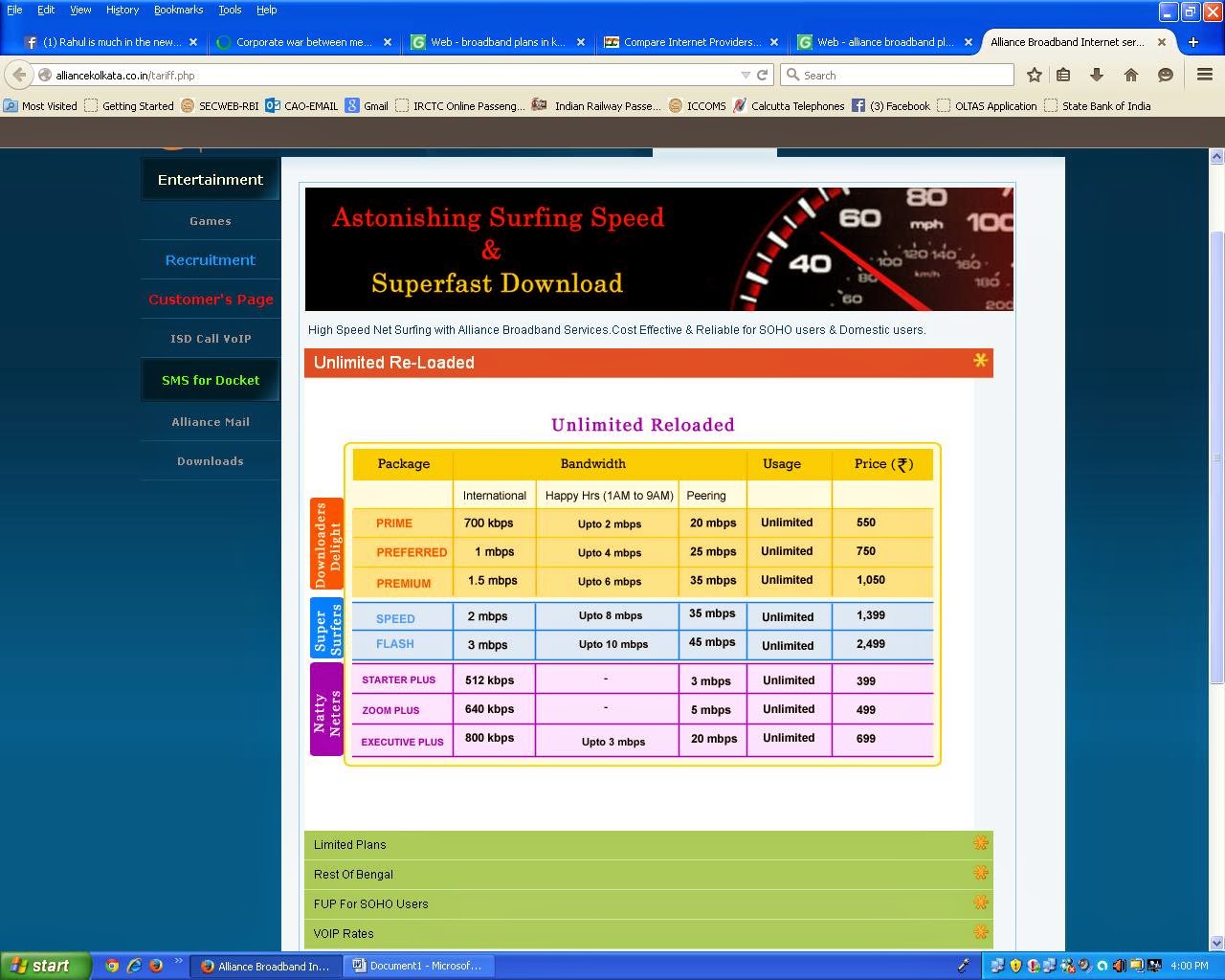Image resolution: width=1225 pixels, height=980 pixels.
Task: Open the View menu
Action: [x=80, y=10]
